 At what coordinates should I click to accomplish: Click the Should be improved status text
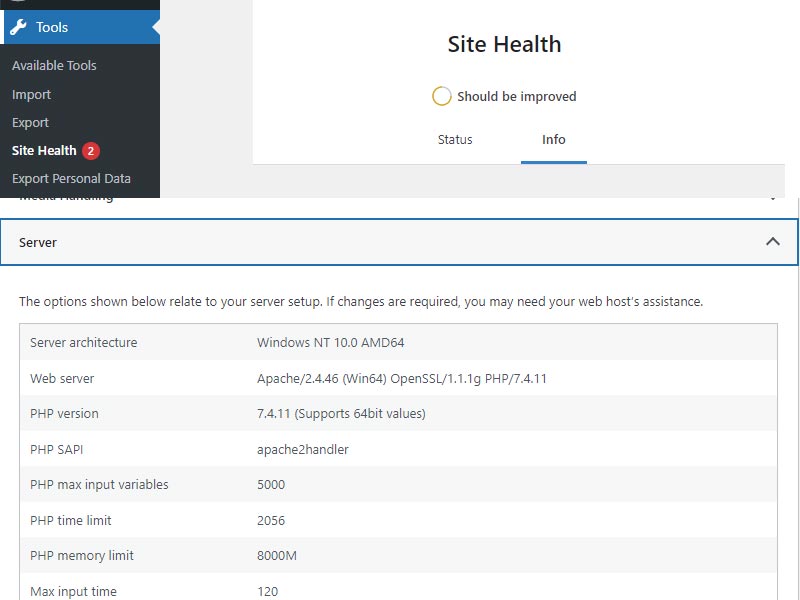pos(516,96)
